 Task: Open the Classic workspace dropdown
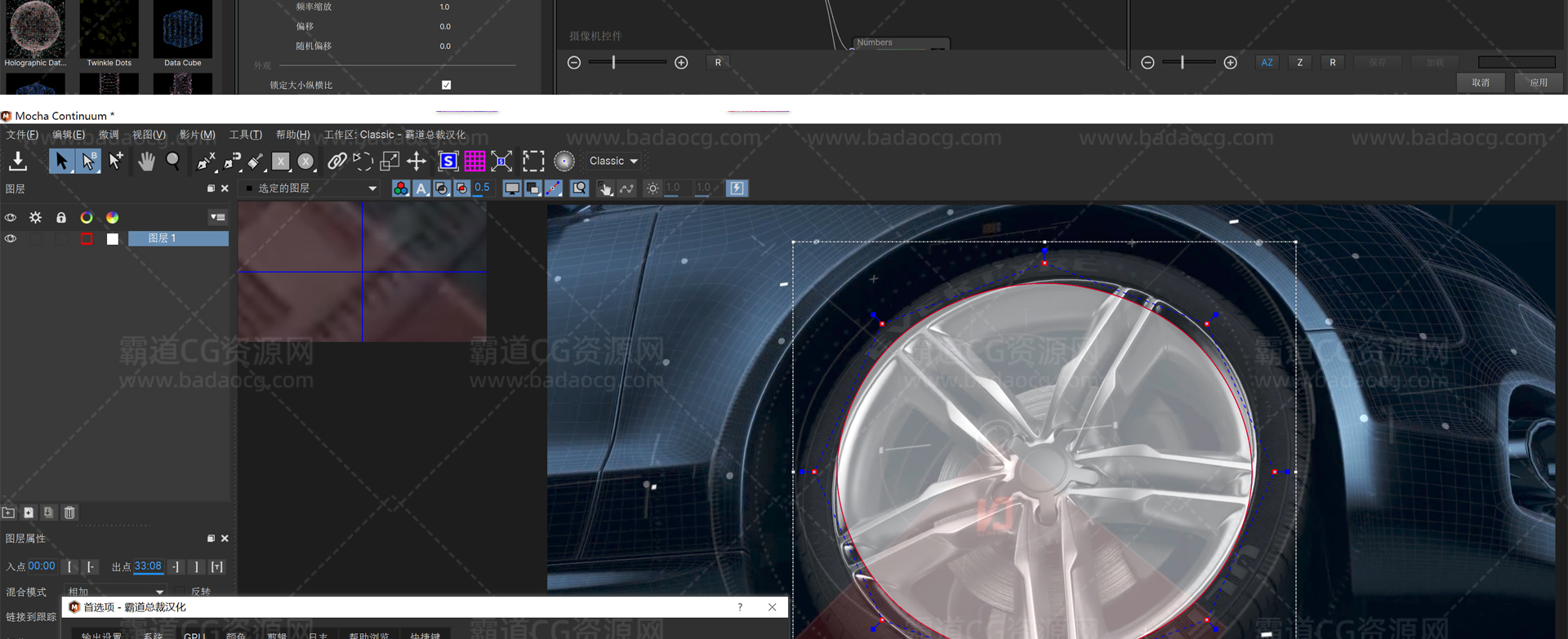click(613, 162)
